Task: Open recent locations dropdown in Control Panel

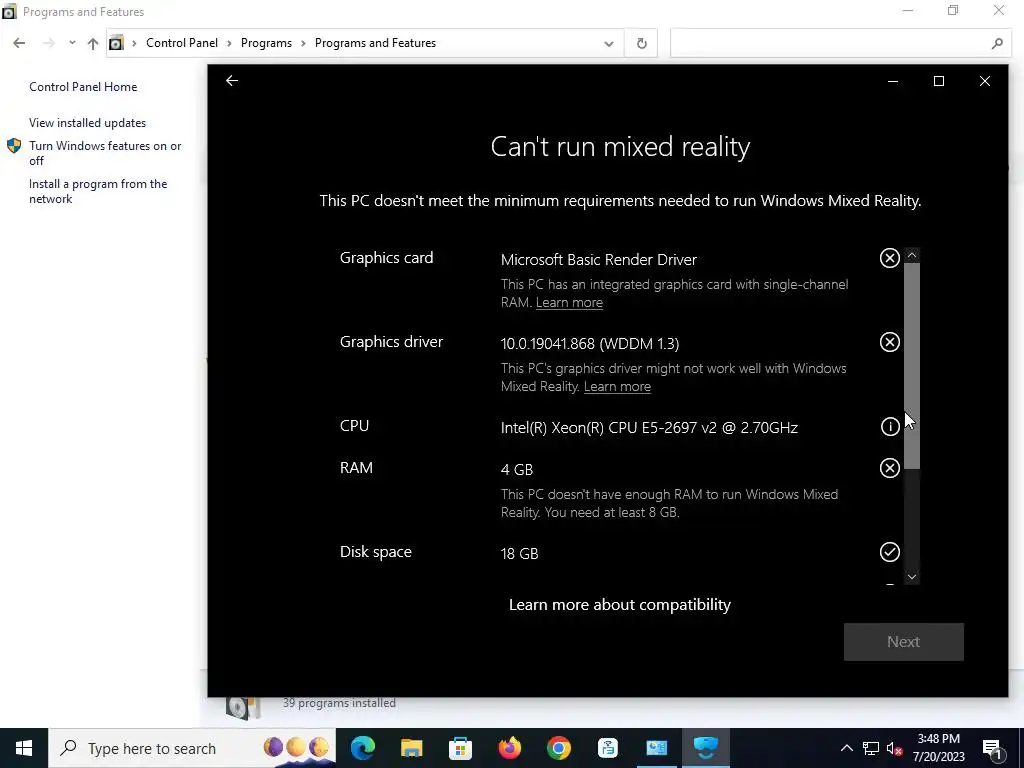Action: click(x=72, y=43)
